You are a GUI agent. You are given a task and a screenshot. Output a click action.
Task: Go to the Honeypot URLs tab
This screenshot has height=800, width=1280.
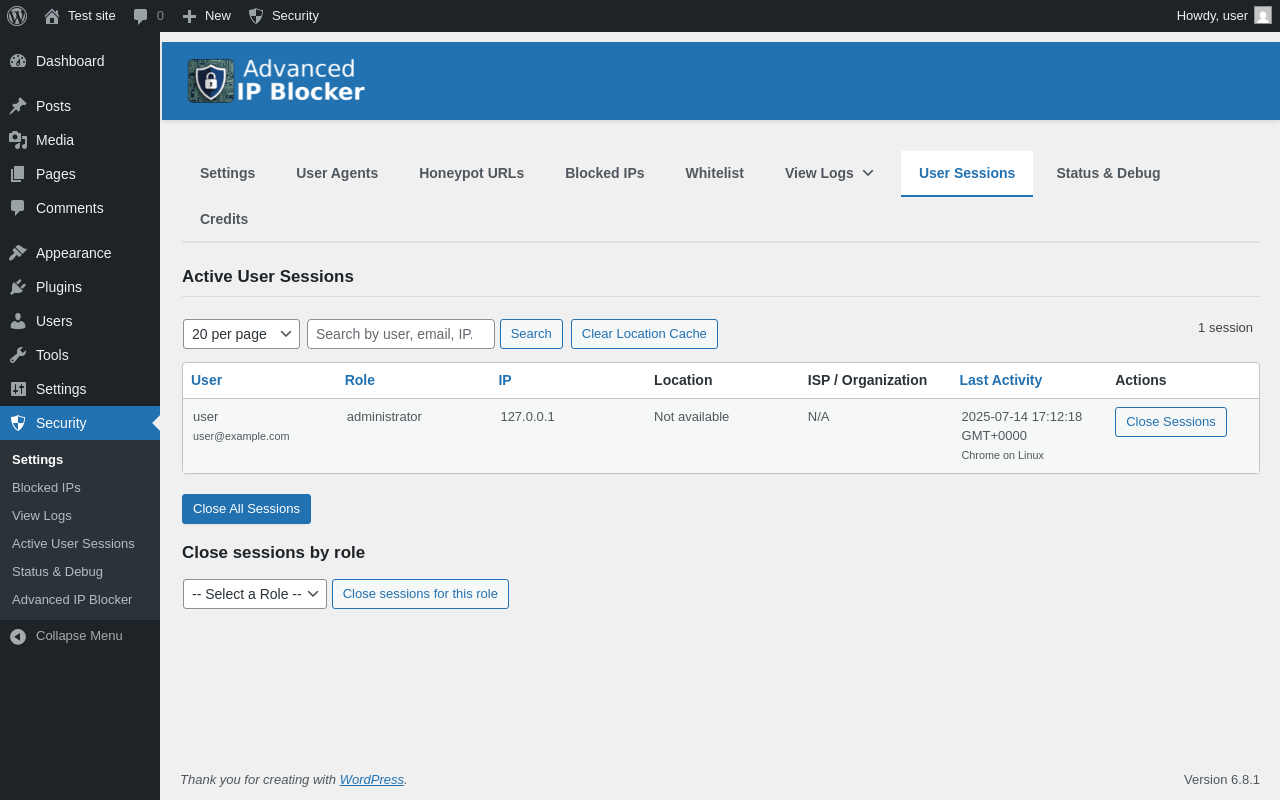(x=471, y=173)
